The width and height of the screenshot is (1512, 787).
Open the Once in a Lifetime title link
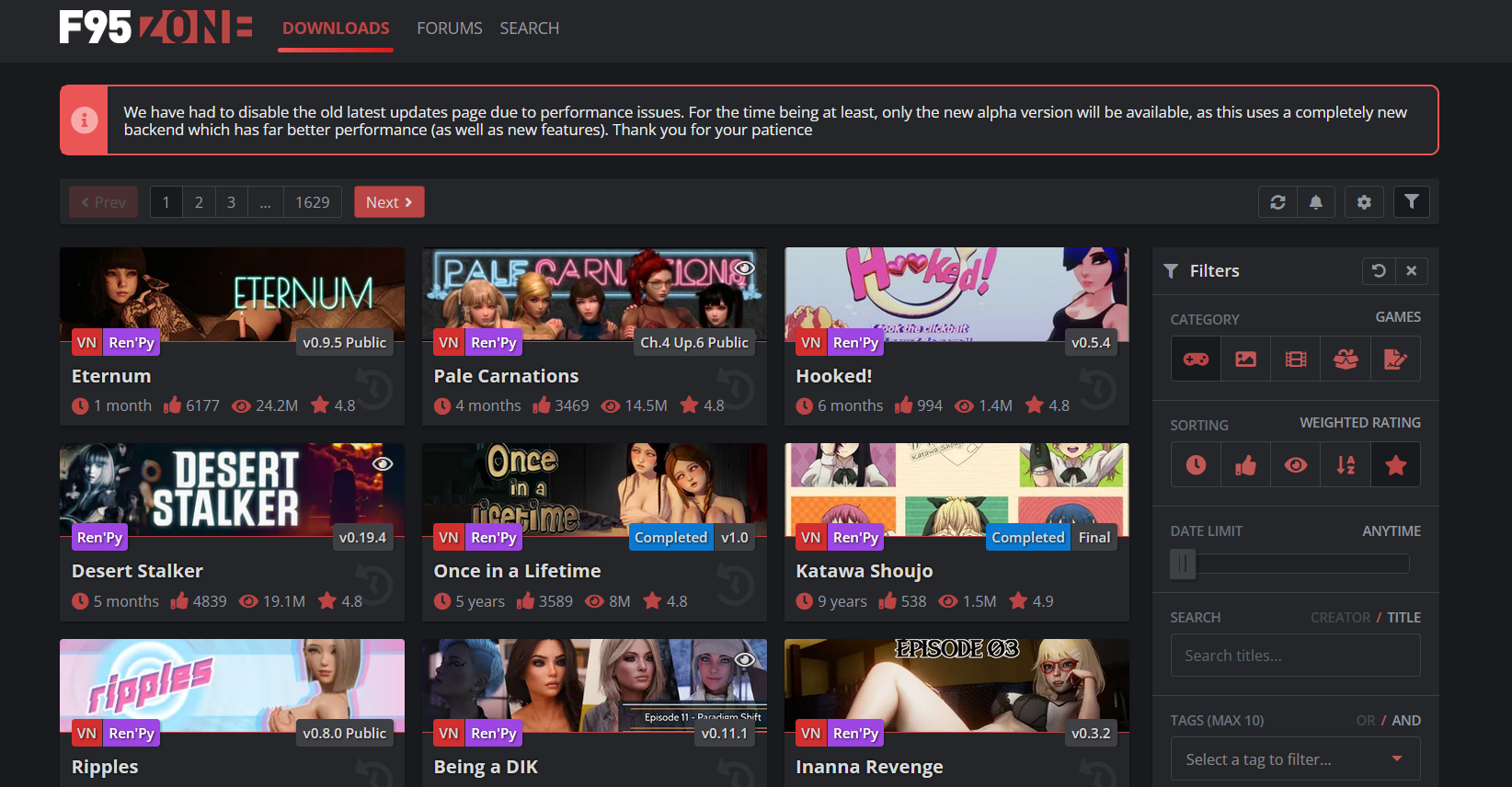518,571
